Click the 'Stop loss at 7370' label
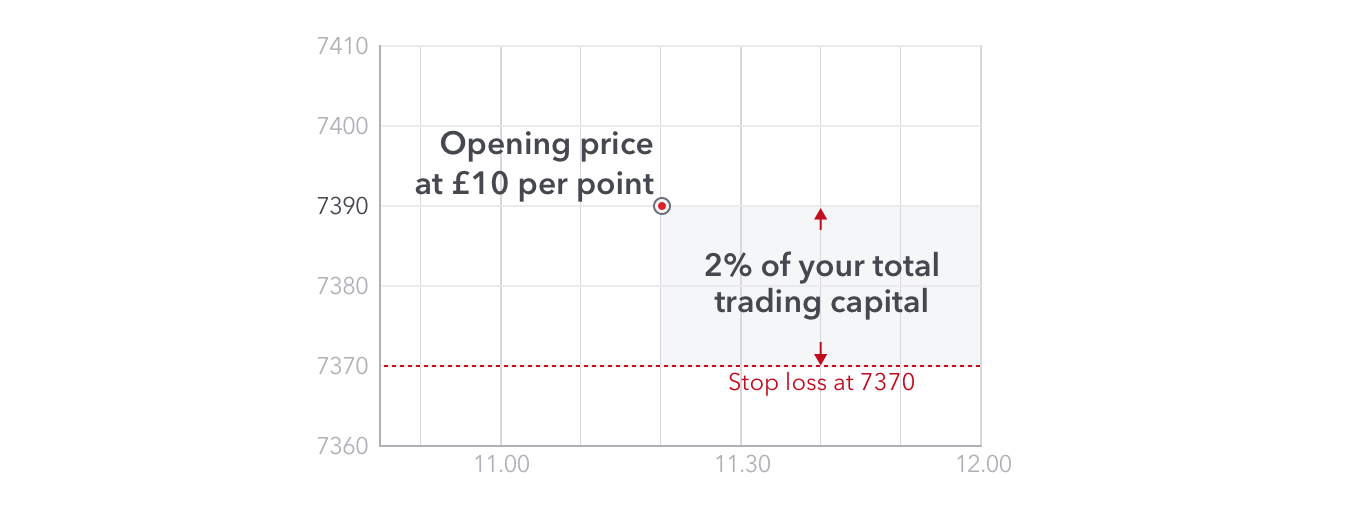The image size is (1360, 510). coord(821,382)
